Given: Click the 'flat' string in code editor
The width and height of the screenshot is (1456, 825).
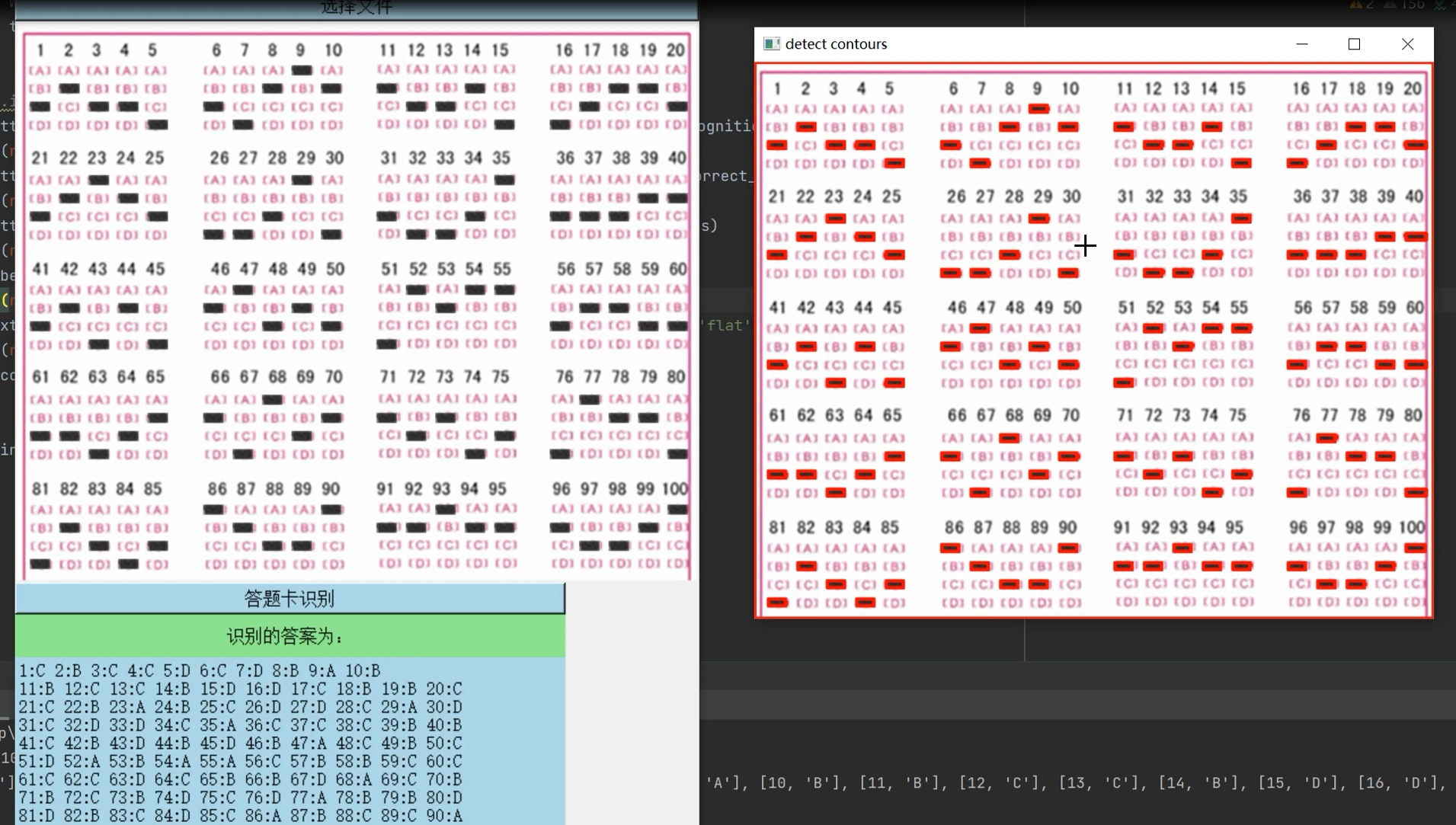Looking at the screenshot, I should 725,325.
